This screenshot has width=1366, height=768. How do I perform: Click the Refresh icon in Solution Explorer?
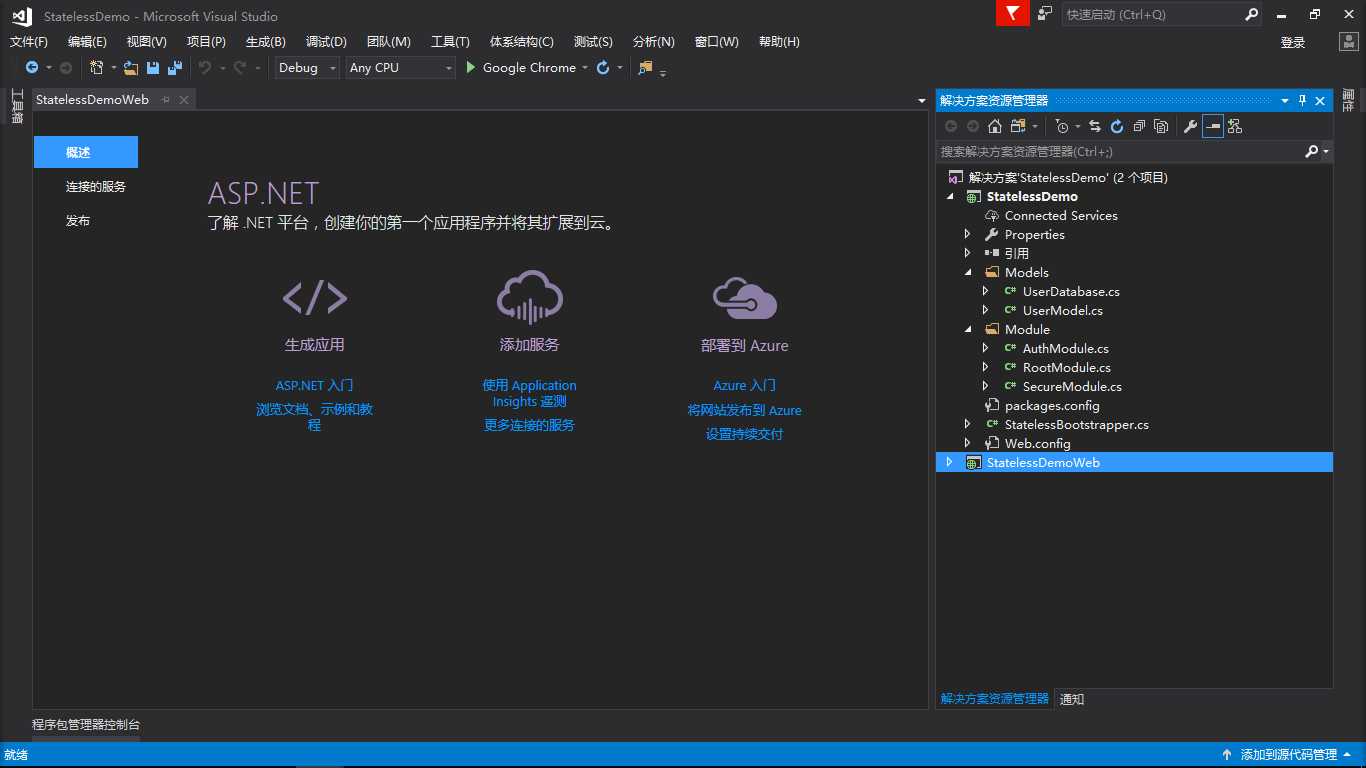pyautogui.click(x=1117, y=126)
